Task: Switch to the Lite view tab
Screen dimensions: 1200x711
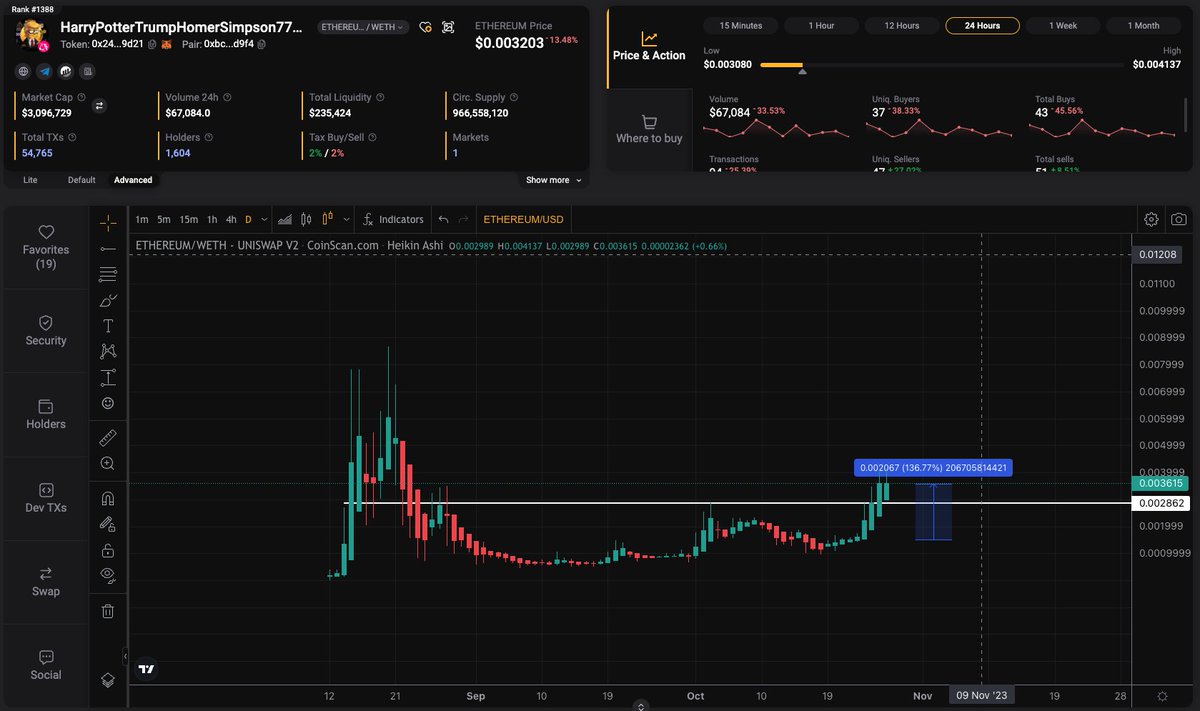Action: (30, 180)
